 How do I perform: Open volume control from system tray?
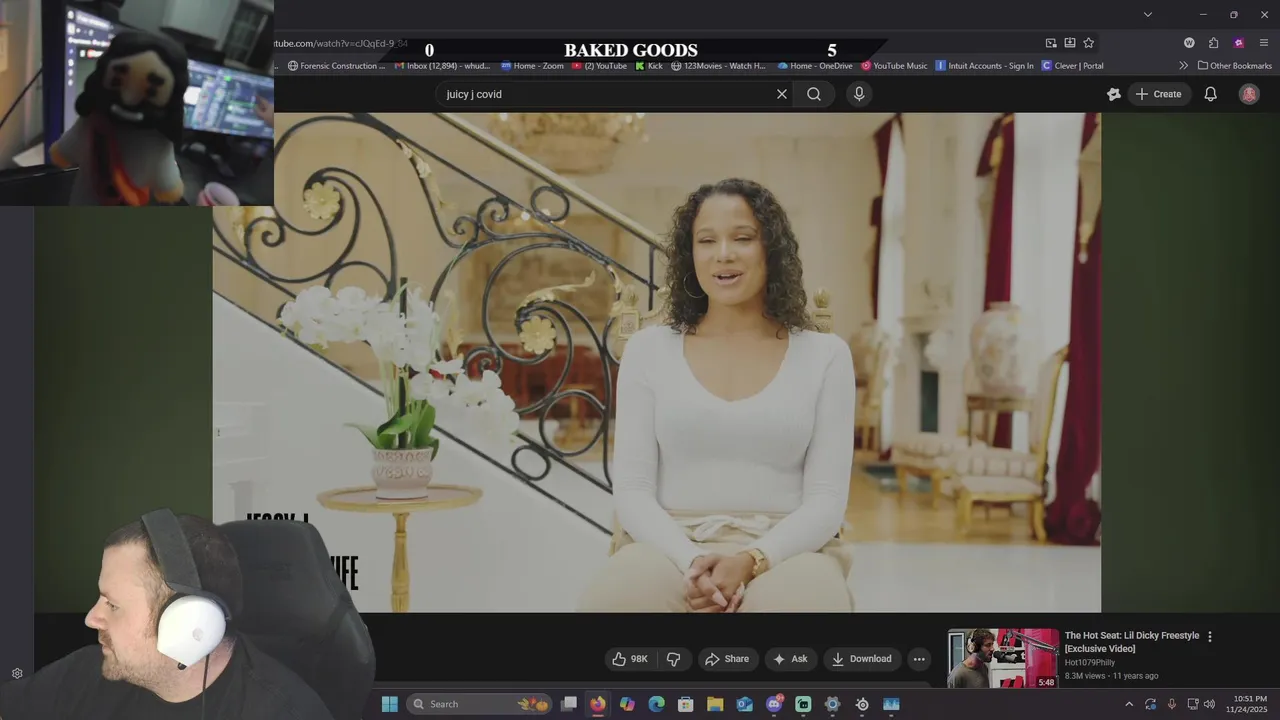(1209, 704)
